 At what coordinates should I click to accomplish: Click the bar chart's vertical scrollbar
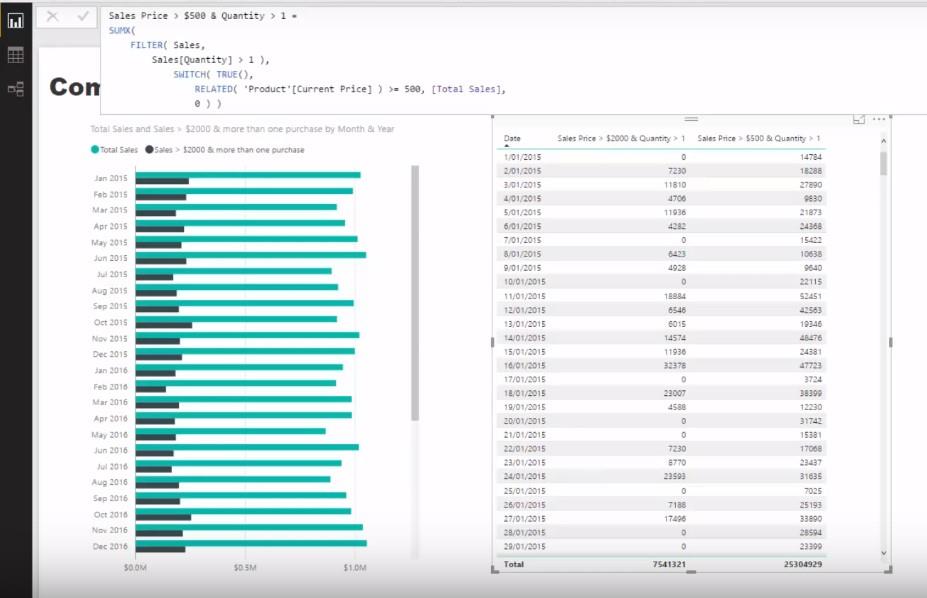415,293
